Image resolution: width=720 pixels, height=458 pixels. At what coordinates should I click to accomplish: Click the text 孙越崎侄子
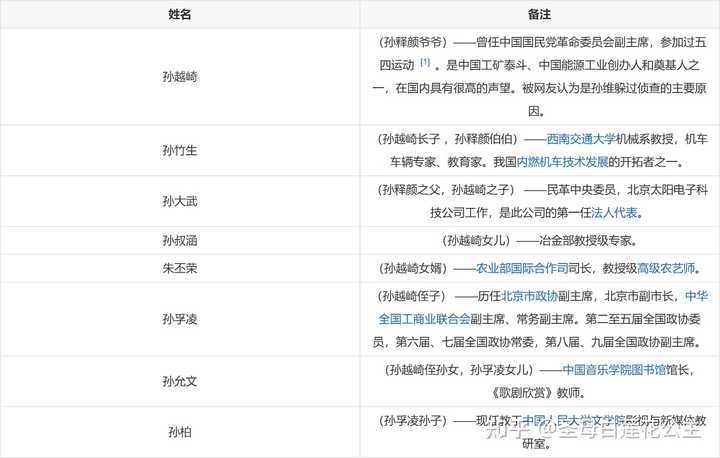coord(412,296)
